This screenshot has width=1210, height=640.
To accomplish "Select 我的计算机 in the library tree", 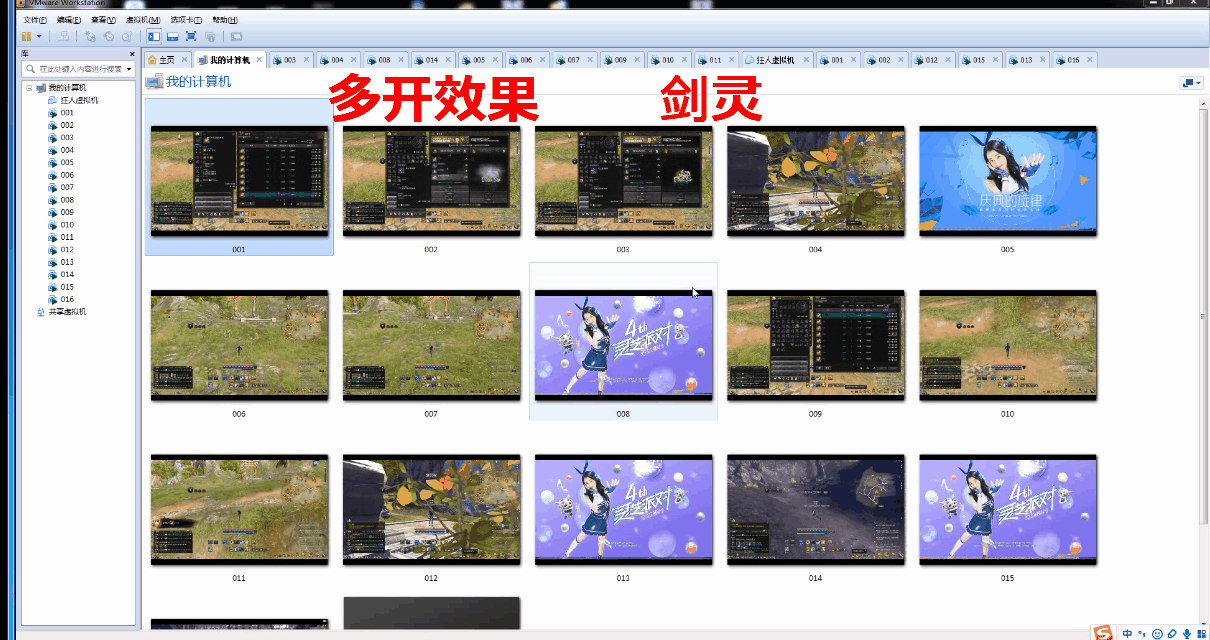I will (x=68, y=88).
